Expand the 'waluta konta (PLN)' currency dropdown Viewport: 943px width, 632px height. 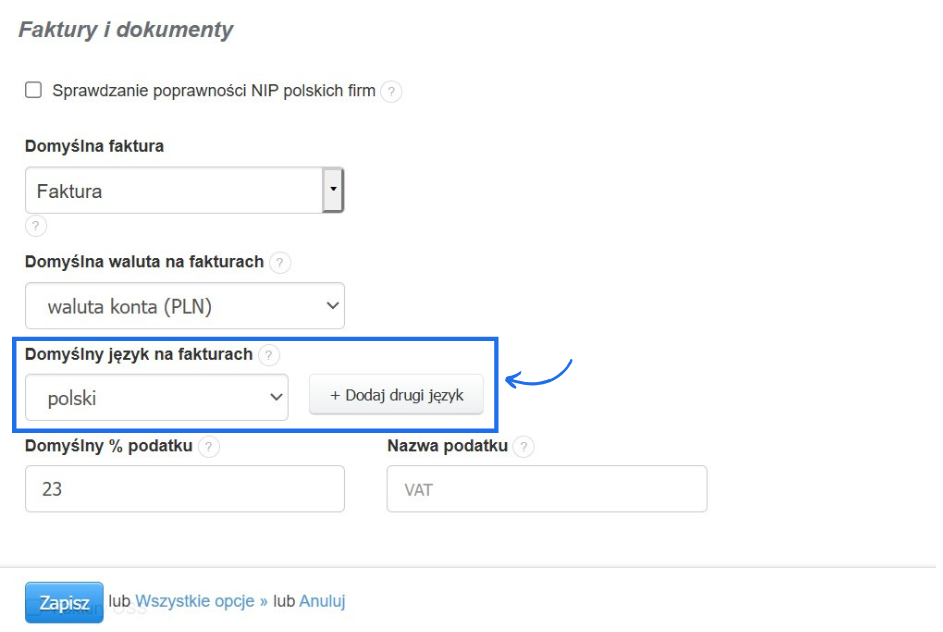[x=185, y=307]
